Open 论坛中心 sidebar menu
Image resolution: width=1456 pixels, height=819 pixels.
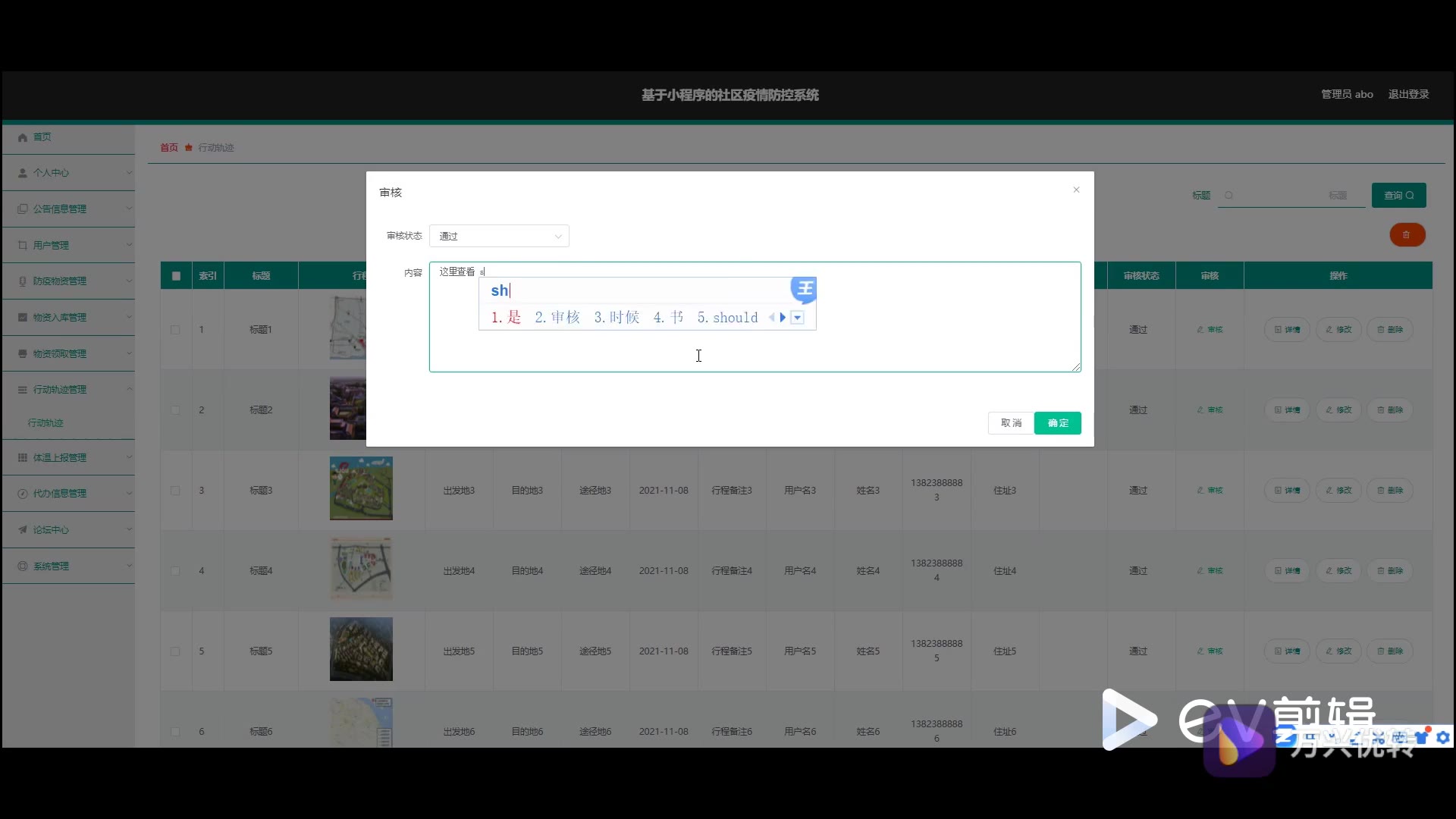point(68,530)
